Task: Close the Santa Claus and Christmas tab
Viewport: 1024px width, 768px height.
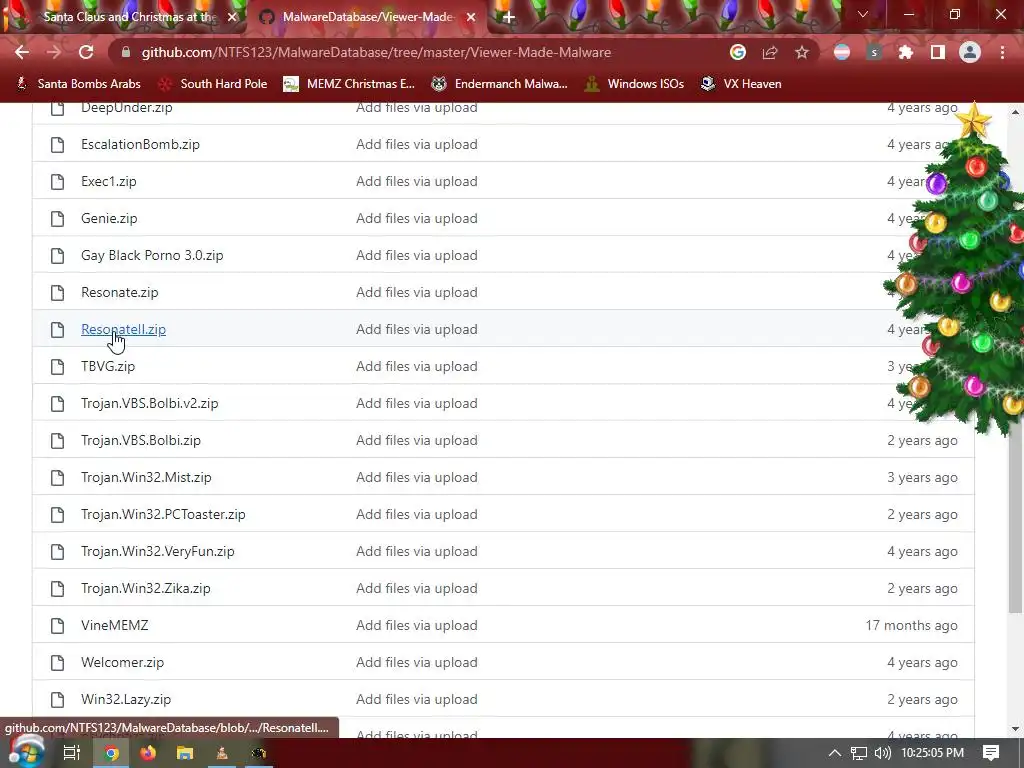Action: click(x=232, y=17)
